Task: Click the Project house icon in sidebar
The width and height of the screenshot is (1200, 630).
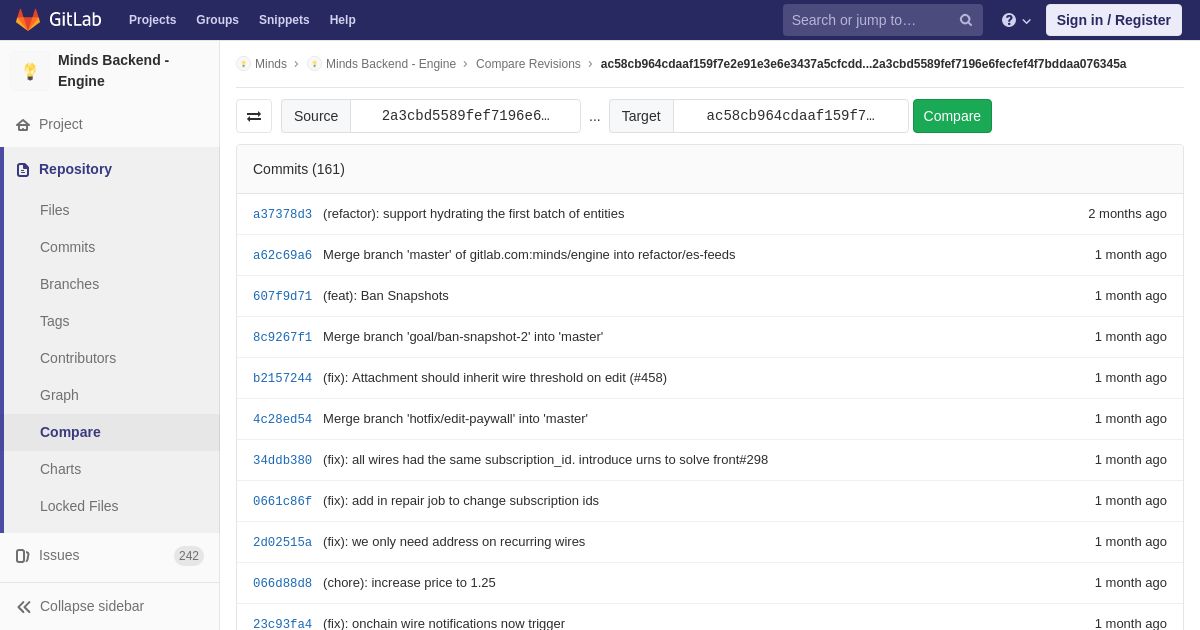Action: (x=23, y=125)
